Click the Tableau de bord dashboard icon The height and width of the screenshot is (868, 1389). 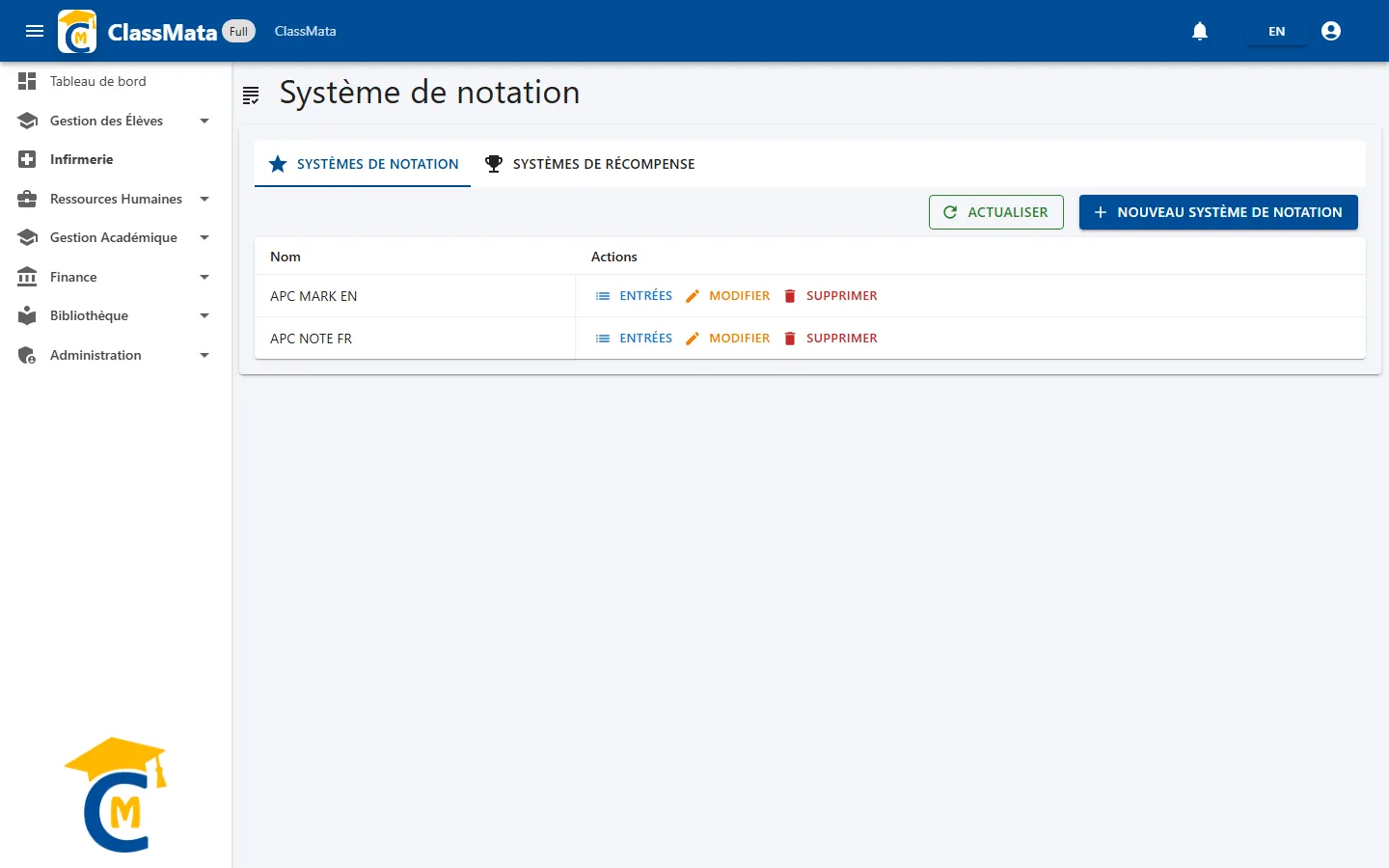(x=27, y=81)
